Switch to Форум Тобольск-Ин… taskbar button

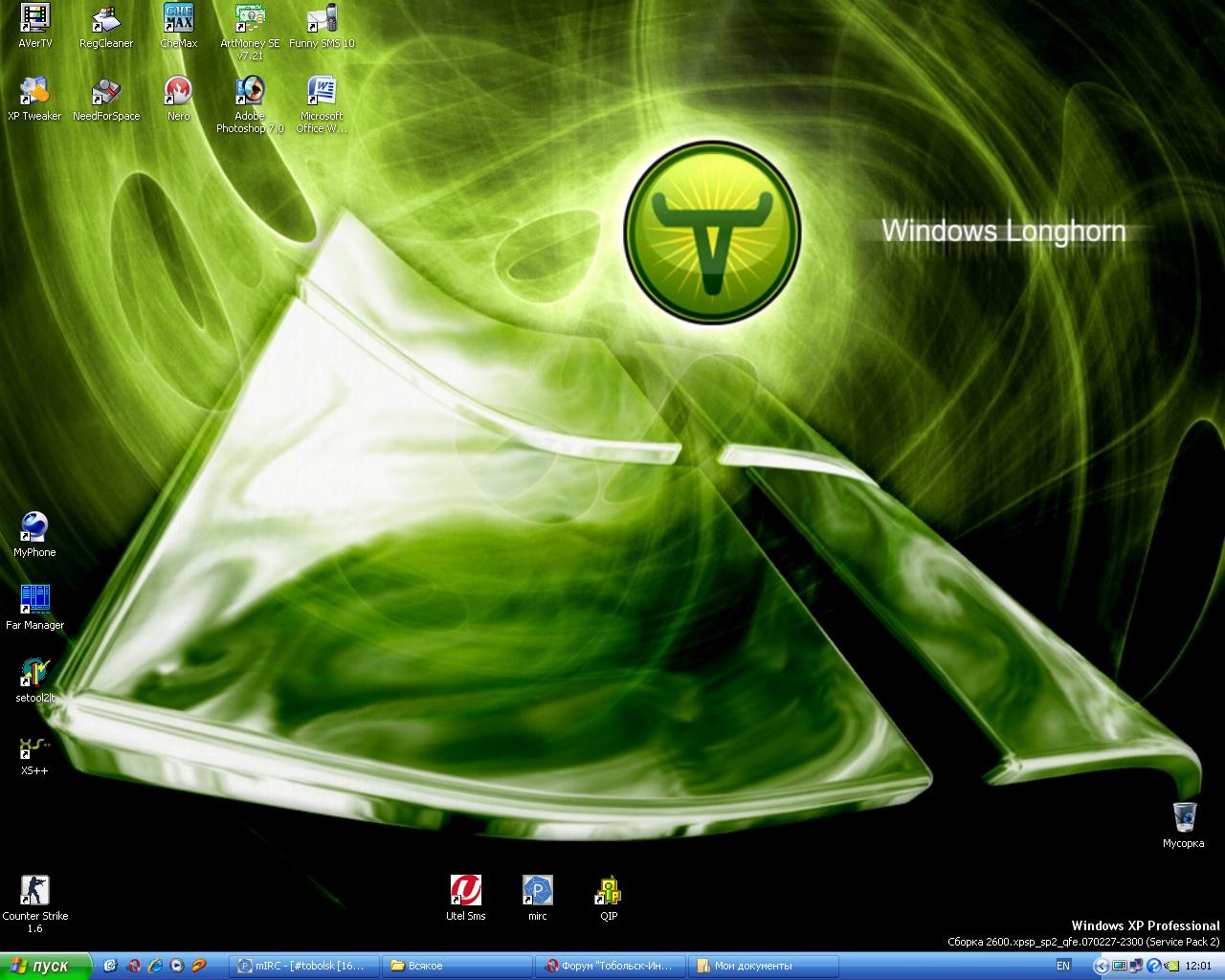coord(611,966)
